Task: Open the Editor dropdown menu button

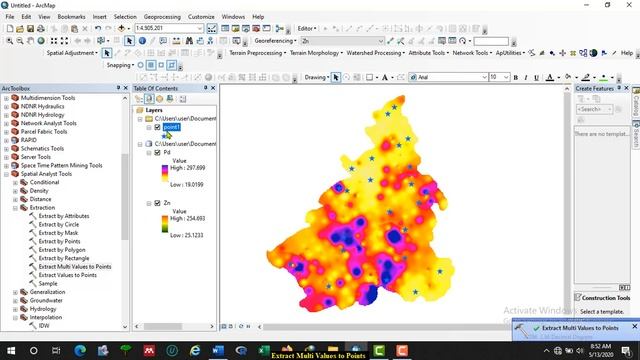Action: [307, 29]
